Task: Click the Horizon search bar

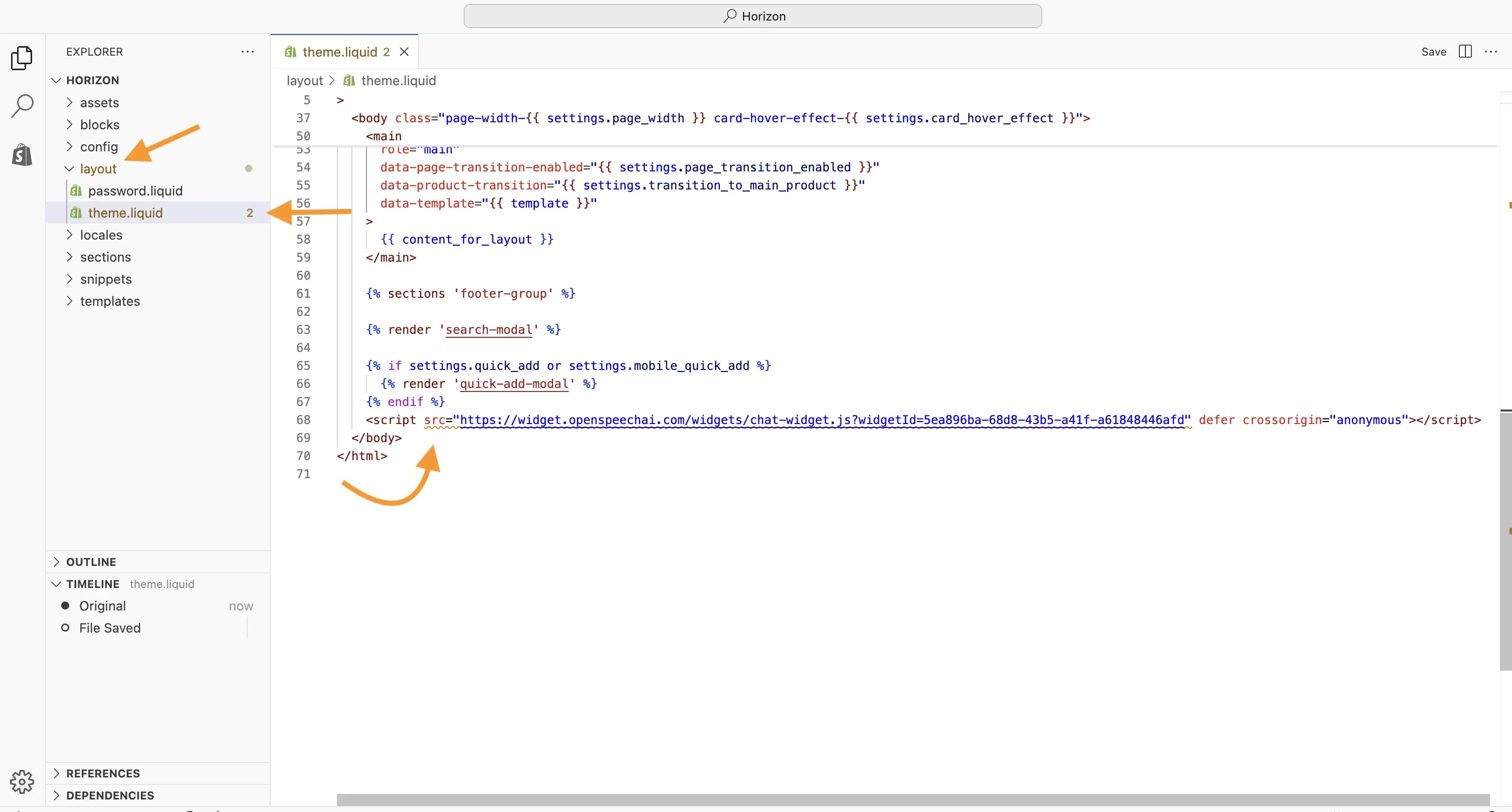Action: pos(752,16)
